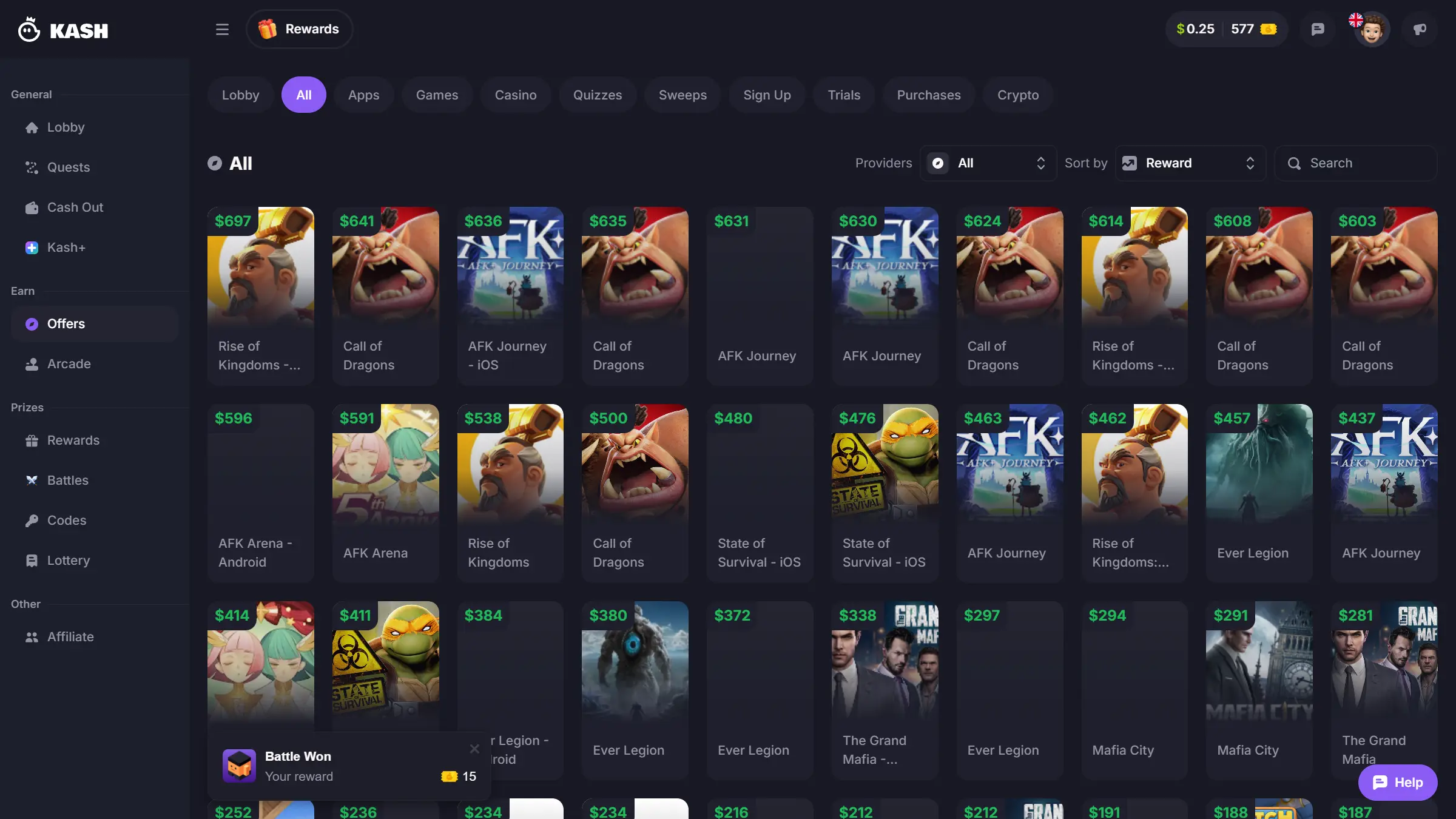Screen dimensions: 1456x819
Task: Switch to the Crypto tab
Action: (1018, 95)
